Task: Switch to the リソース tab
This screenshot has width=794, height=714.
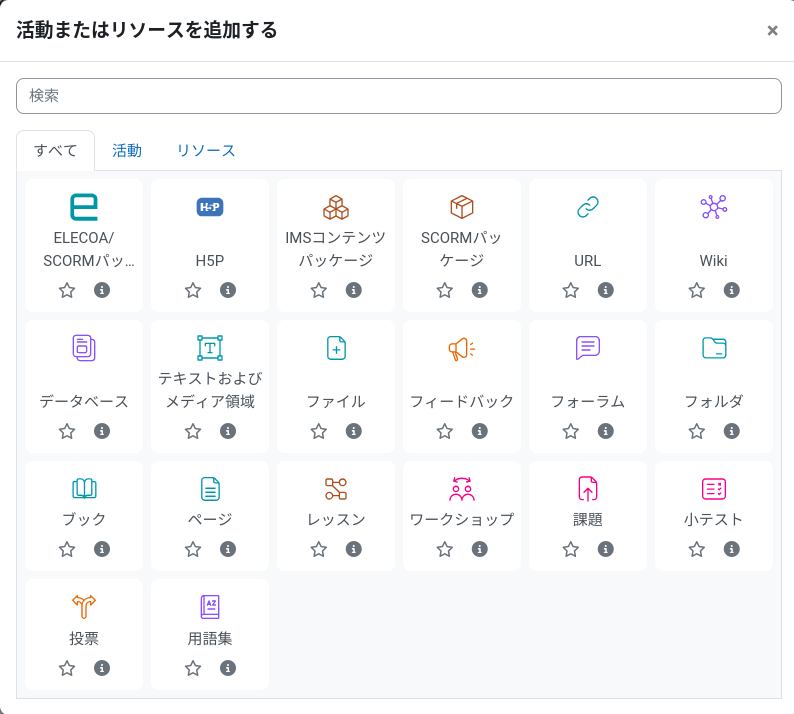Action: coord(206,151)
